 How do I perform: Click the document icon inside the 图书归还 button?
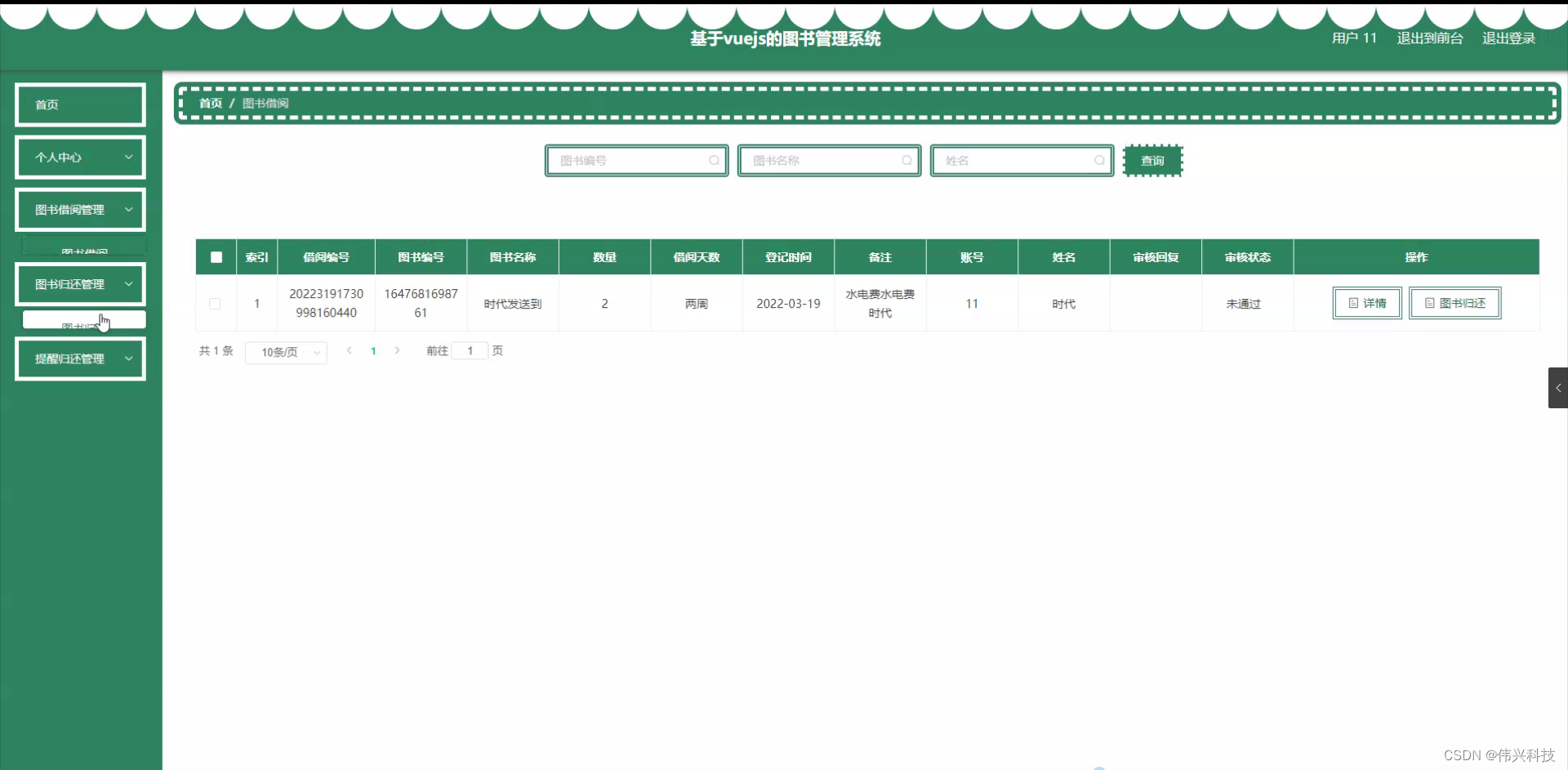point(1428,302)
